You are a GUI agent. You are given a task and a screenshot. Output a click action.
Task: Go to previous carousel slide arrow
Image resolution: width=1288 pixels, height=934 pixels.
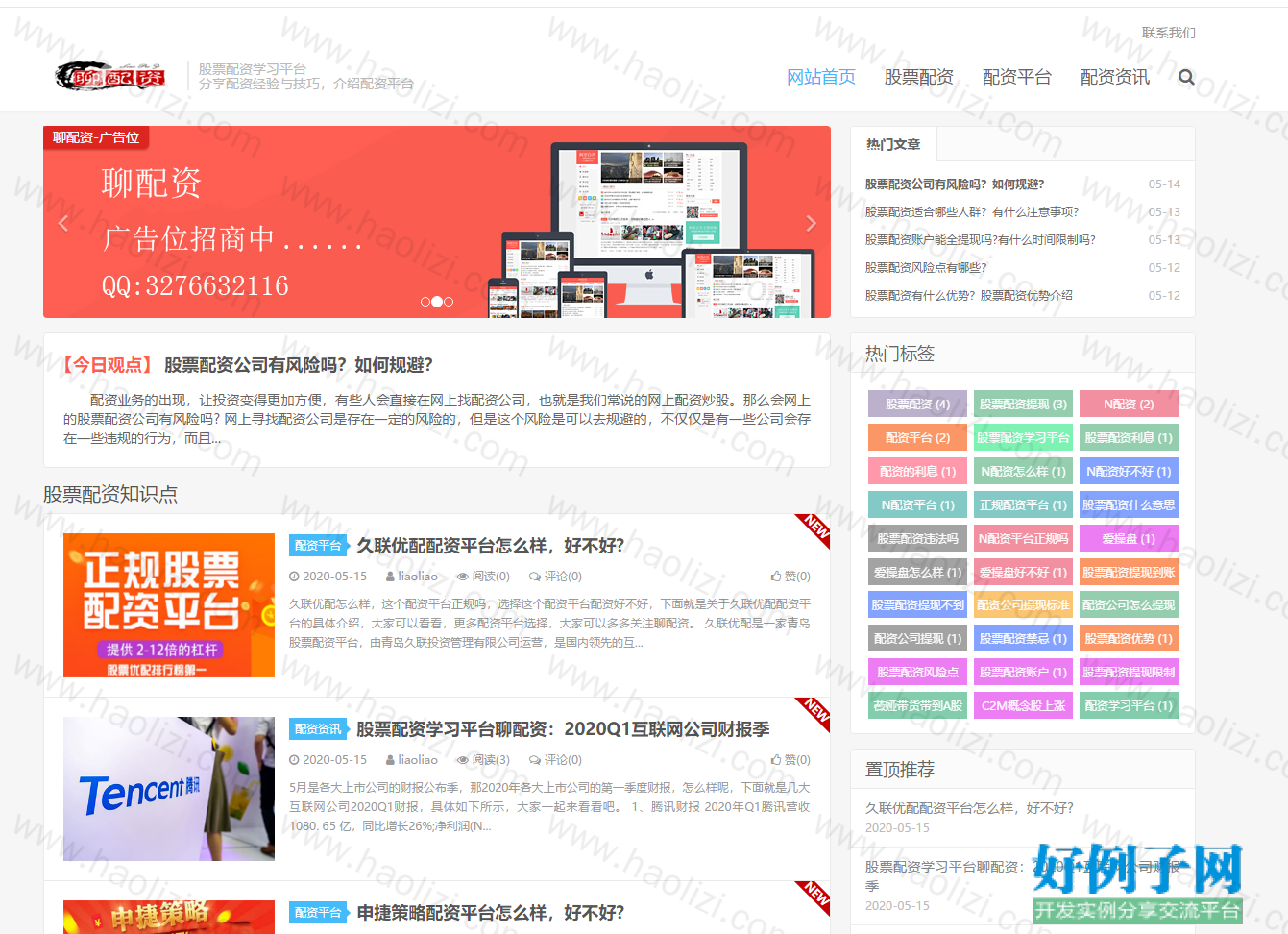click(63, 223)
